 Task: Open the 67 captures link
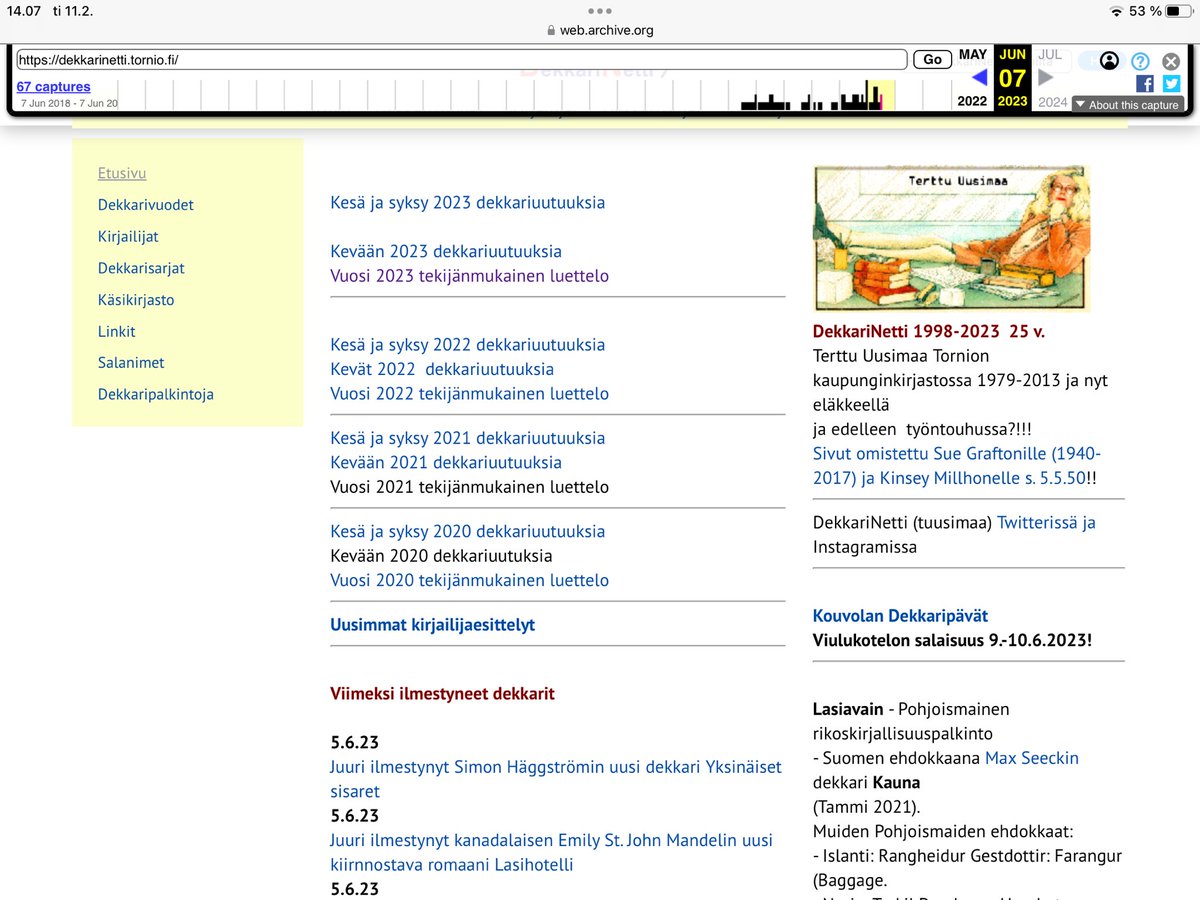pos(53,87)
